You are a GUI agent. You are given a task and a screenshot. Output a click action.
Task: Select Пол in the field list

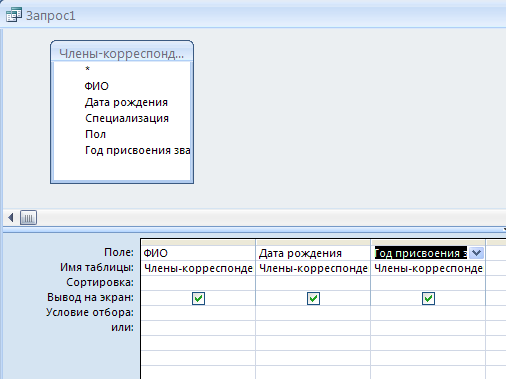[95, 134]
